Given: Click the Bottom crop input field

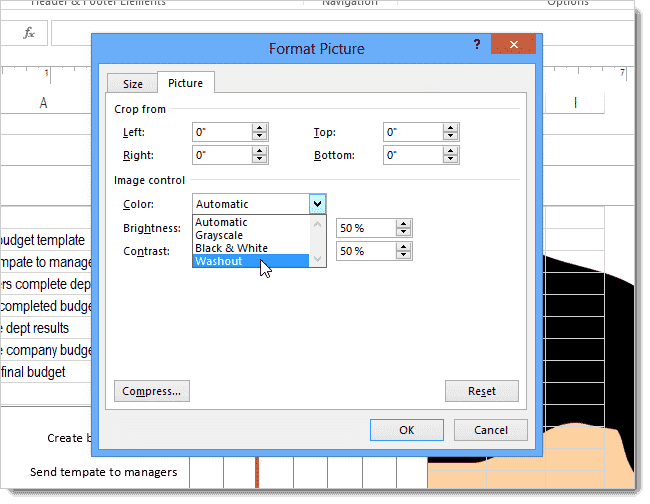Looking at the screenshot, I should pos(413,155).
